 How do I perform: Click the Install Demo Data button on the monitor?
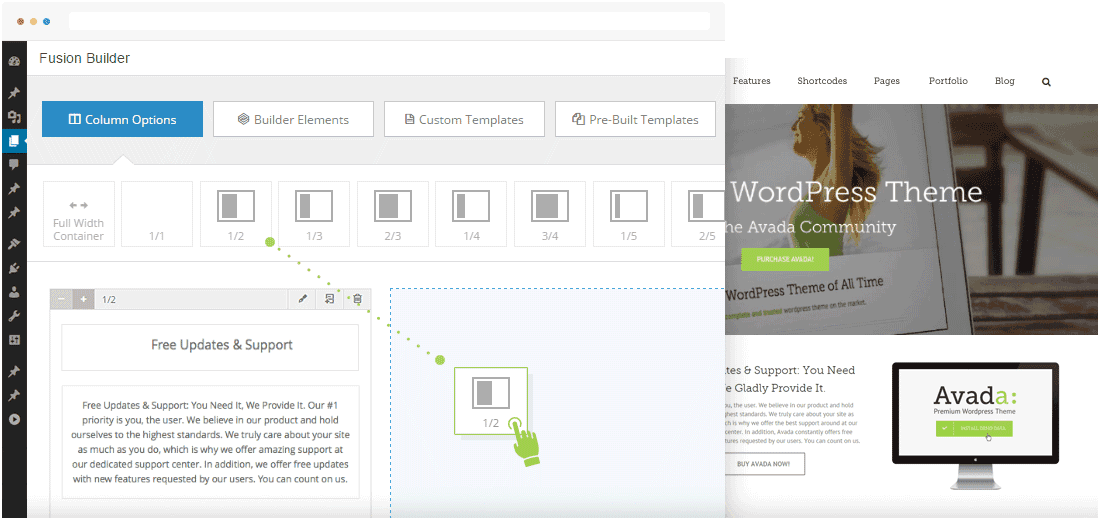974,427
